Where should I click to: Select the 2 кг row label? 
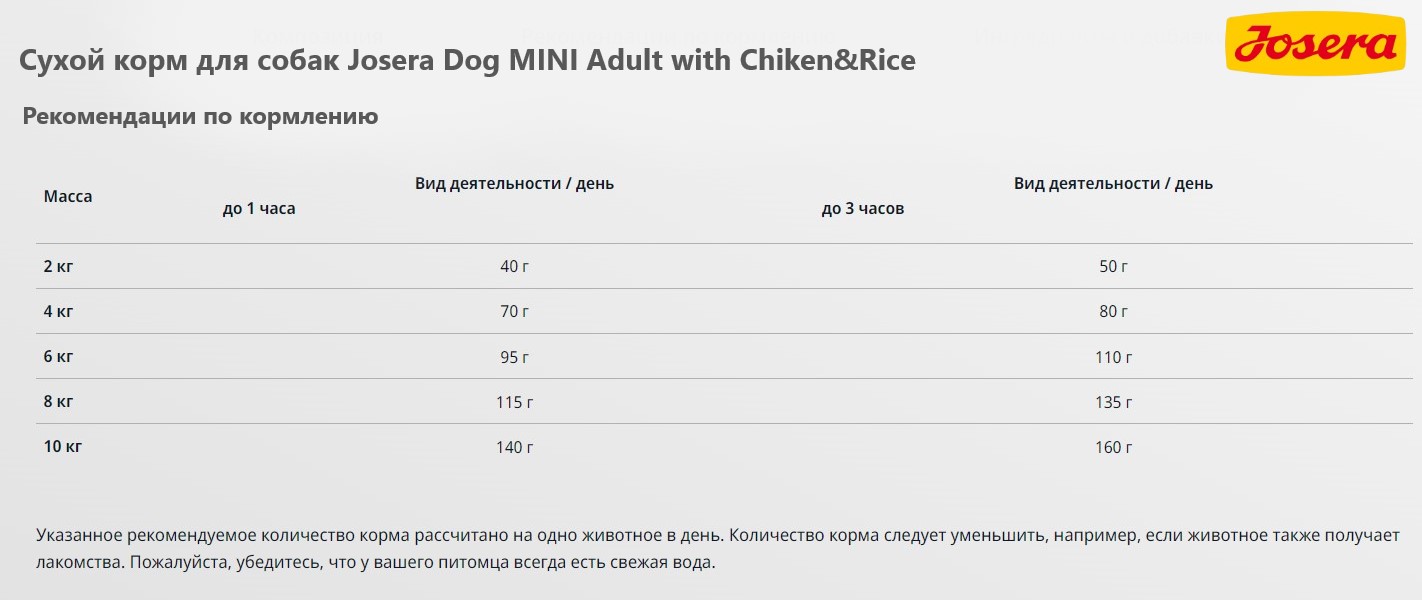coord(59,266)
